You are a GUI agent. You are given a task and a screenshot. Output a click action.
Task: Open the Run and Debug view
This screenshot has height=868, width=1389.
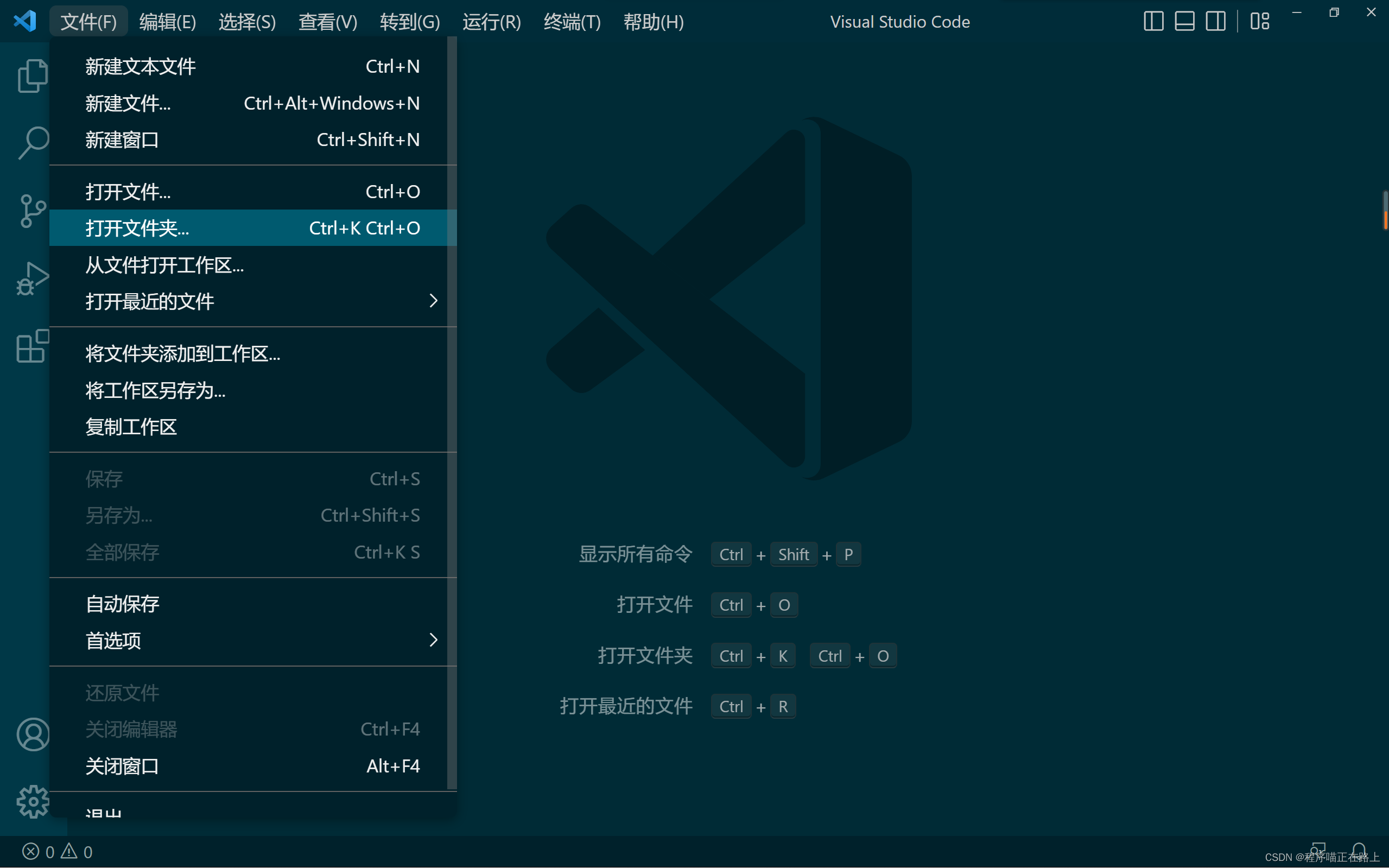click(x=33, y=278)
